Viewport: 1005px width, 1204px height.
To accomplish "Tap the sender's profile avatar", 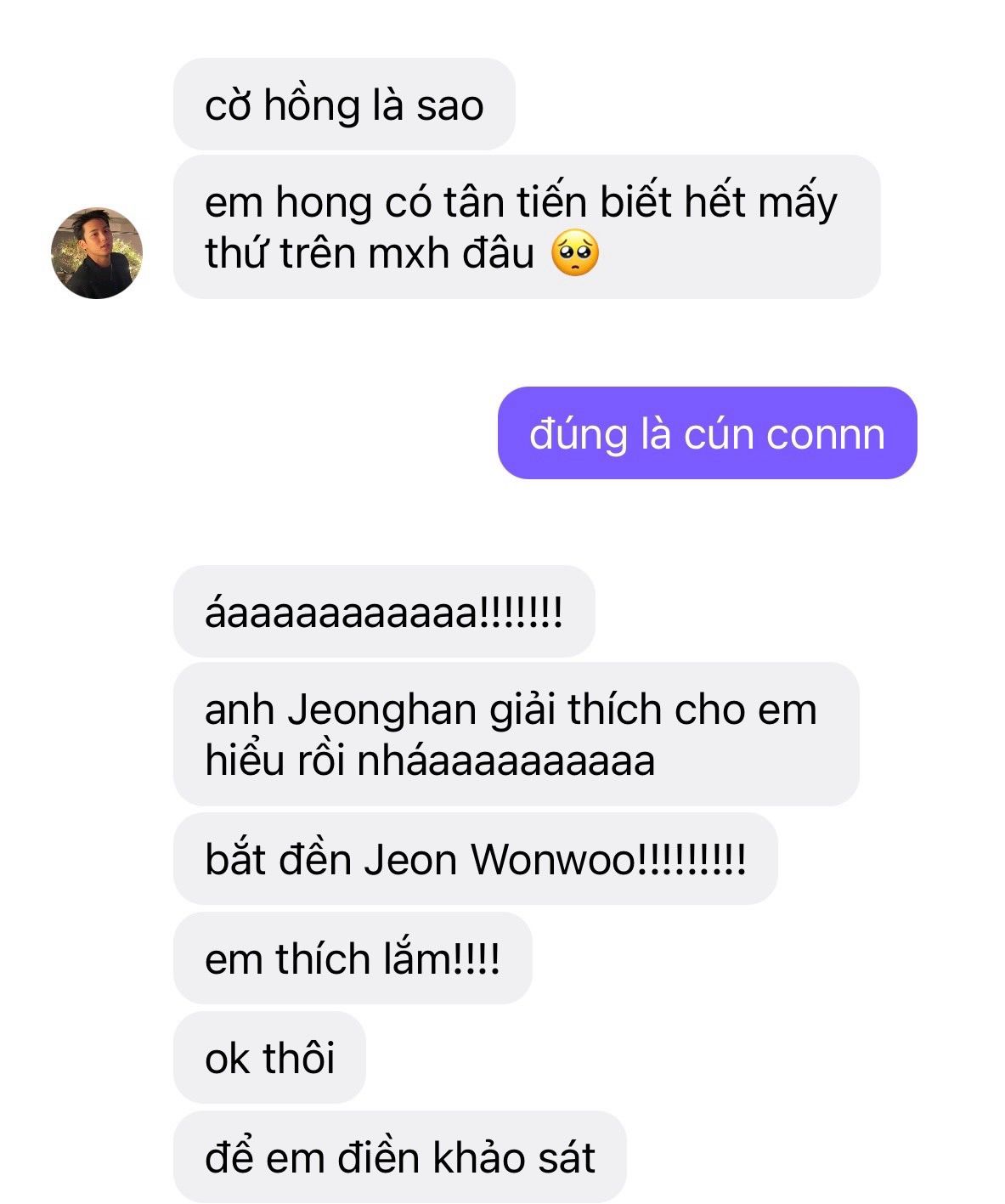I will pyautogui.click(x=97, y=253).
